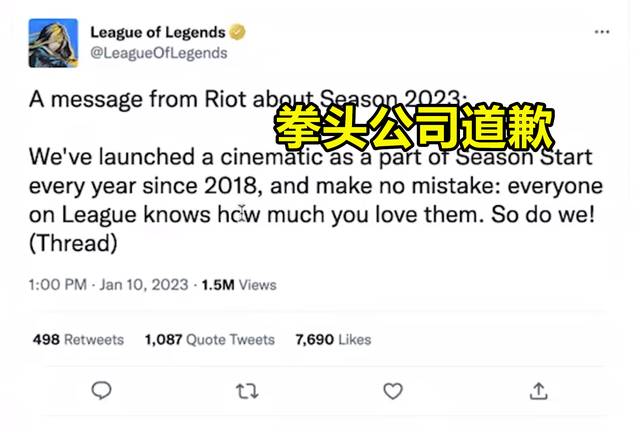Click the yellow Chinese caption overlay
The image size is (640, 432).
click(414, 127)
